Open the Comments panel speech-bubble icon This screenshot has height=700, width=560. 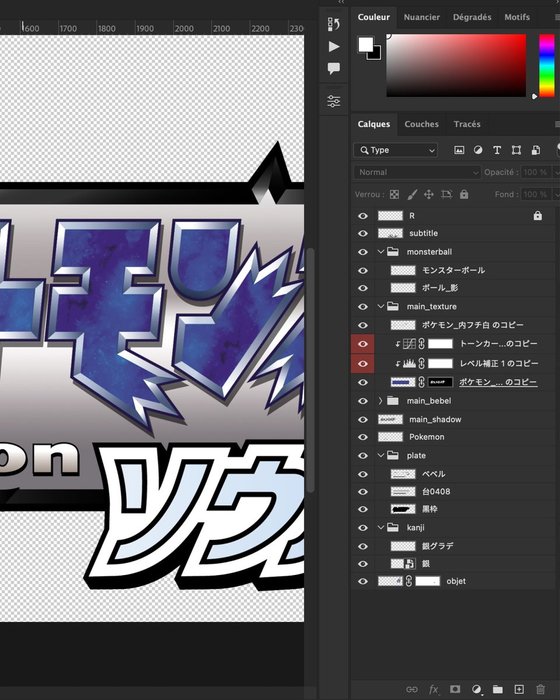[334, 68]
